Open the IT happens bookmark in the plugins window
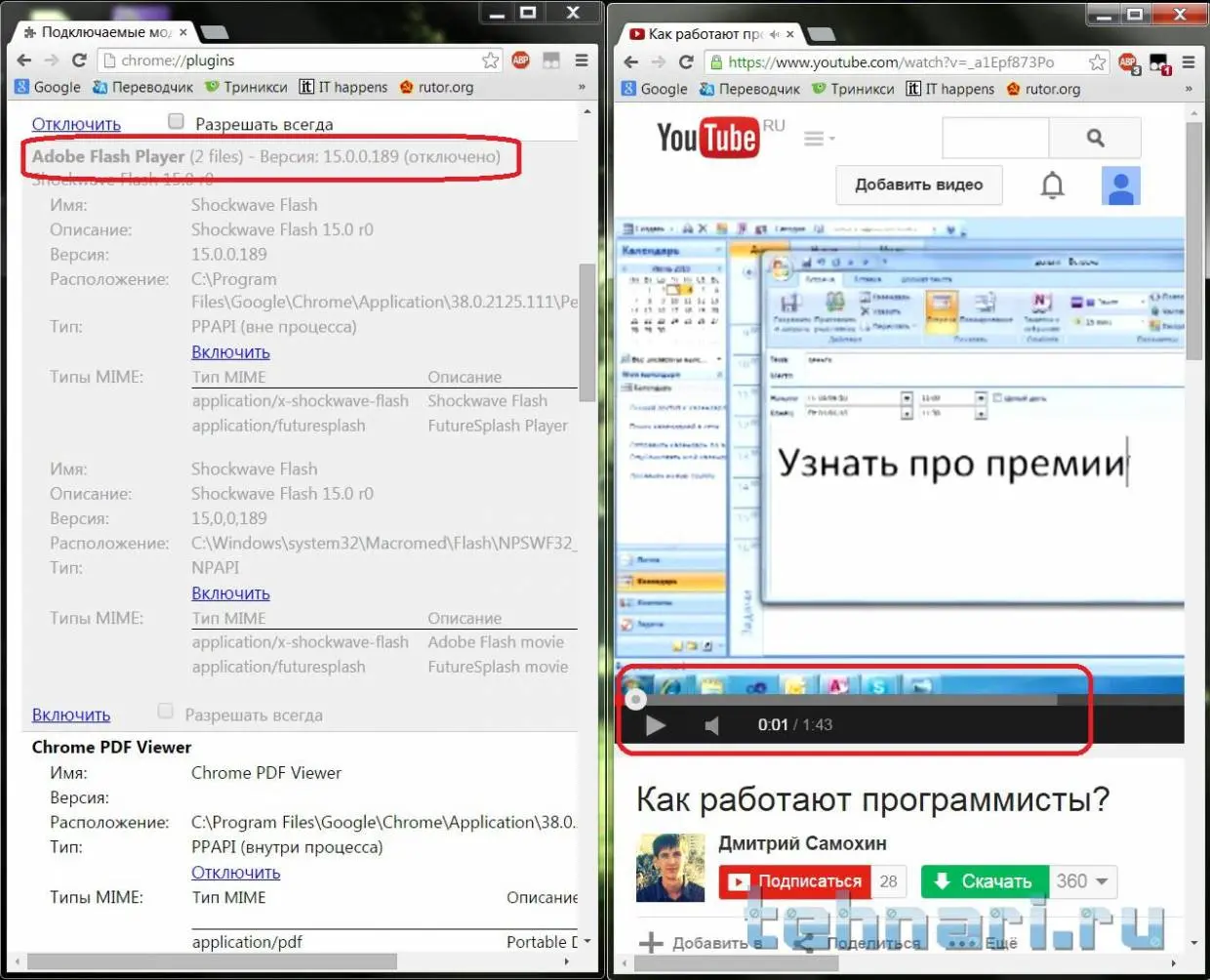 point(343,87)
